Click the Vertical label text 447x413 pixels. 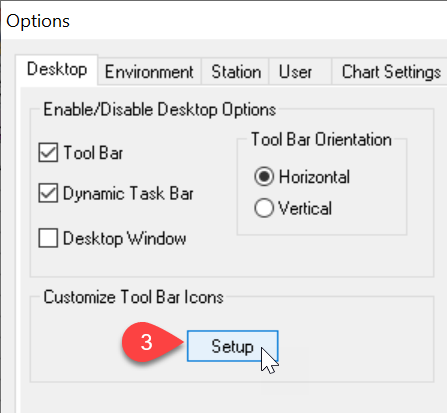pyautogui.click(x=305, y=208)
